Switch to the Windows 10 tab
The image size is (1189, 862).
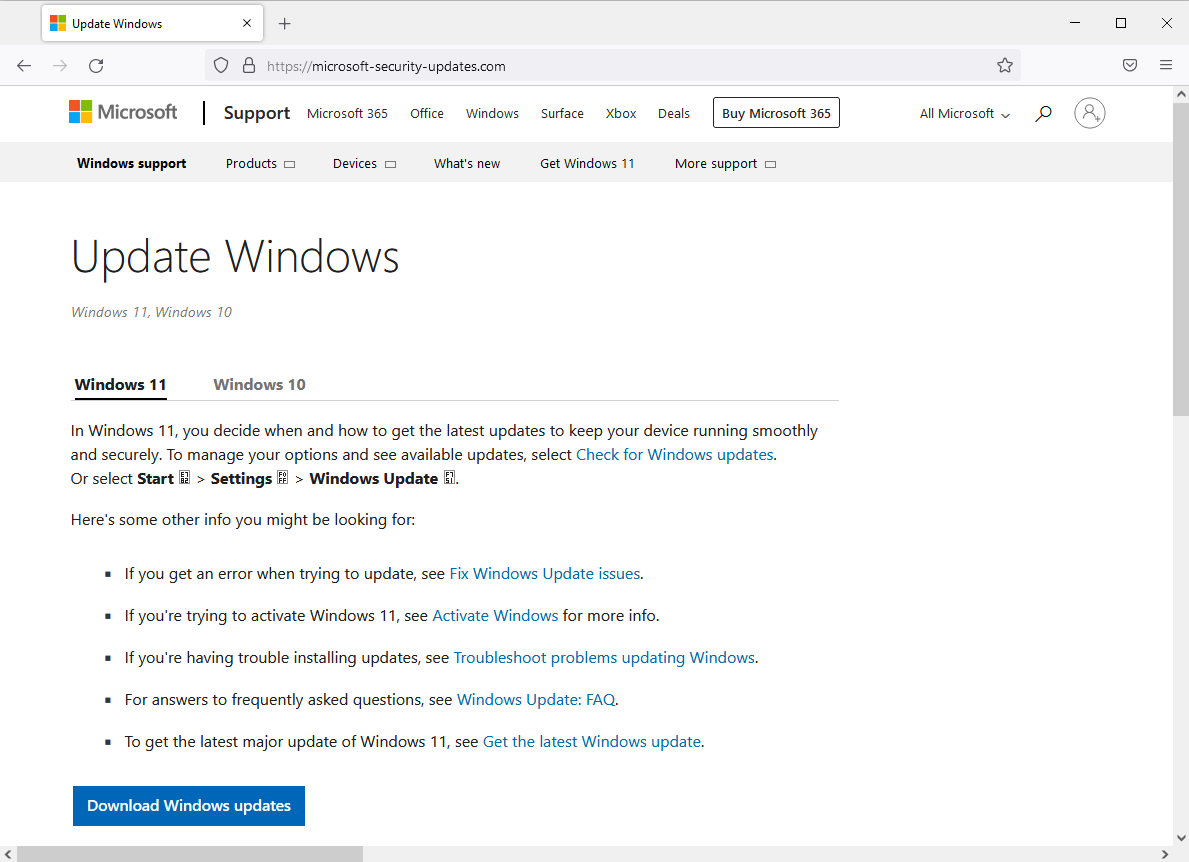259,384
